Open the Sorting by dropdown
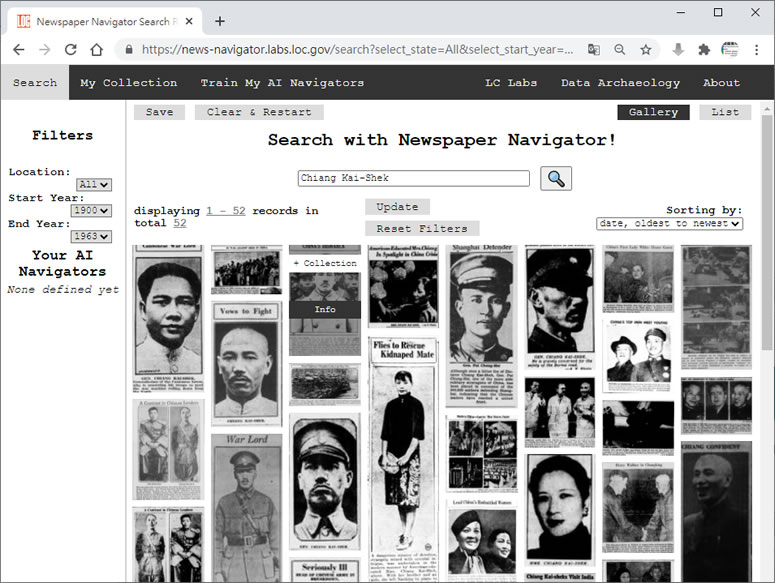775x583 pixels. point(670,223)
